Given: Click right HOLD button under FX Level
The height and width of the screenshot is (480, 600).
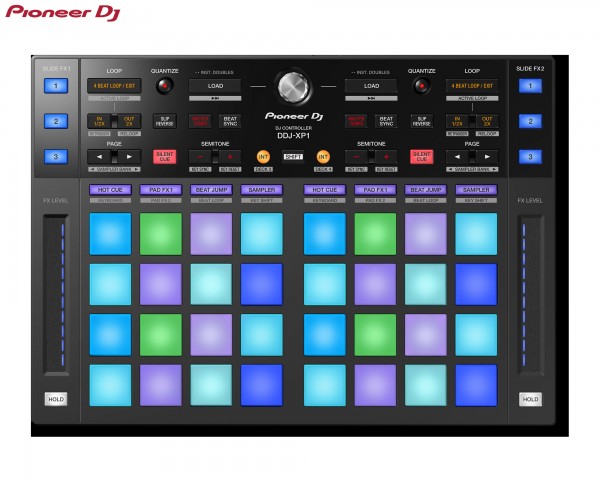Looking at the screenshot, I should pyautogui.click(x=530, y=399).
